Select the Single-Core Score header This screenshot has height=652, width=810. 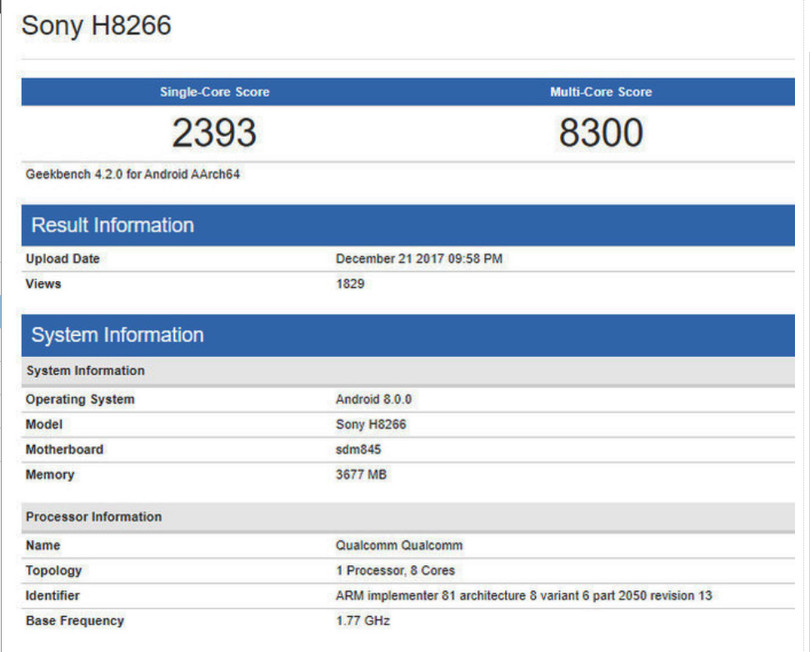tap(214, 91)
